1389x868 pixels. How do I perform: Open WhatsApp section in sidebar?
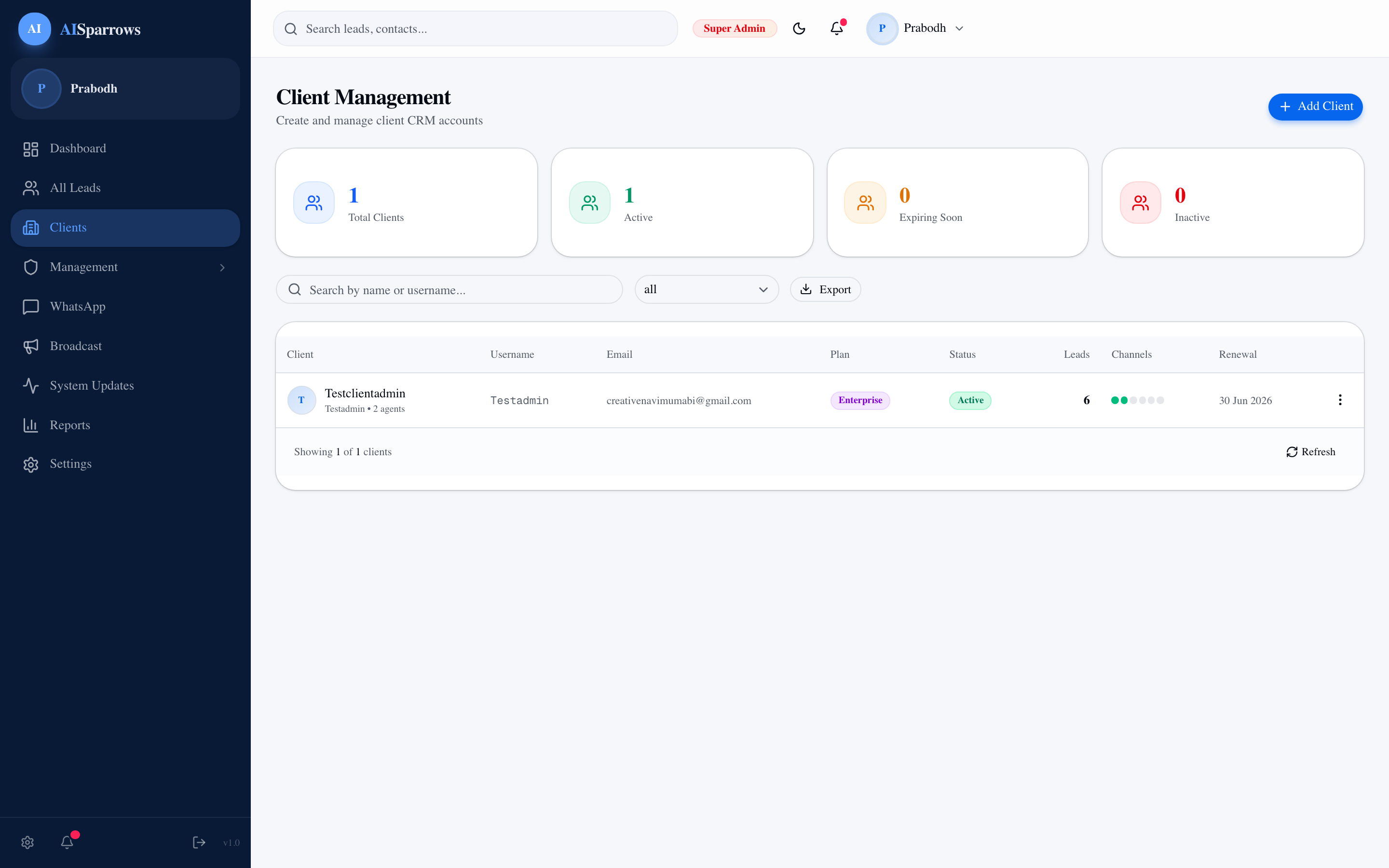[x=125, y=307]
